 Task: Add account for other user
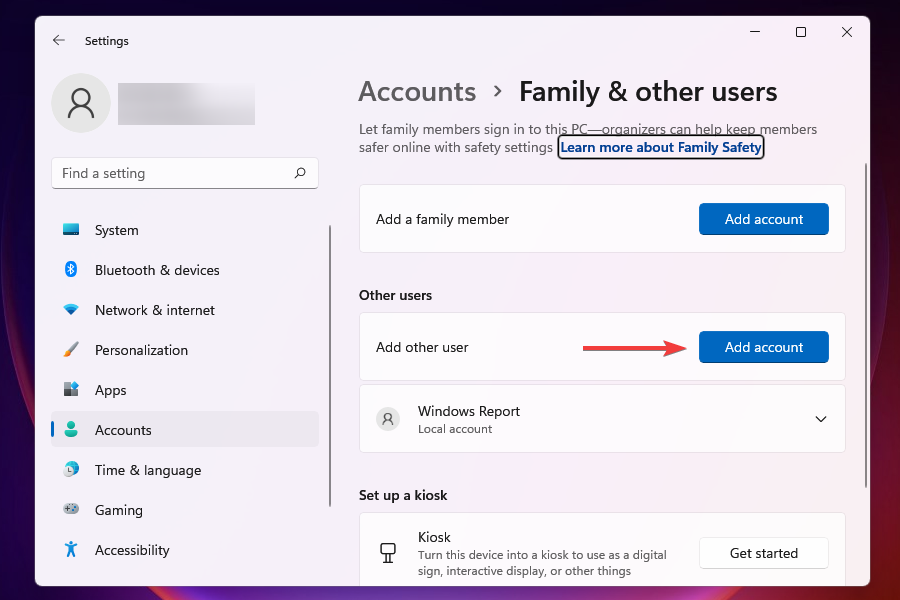pyautogui.click(x=763, y=347)
